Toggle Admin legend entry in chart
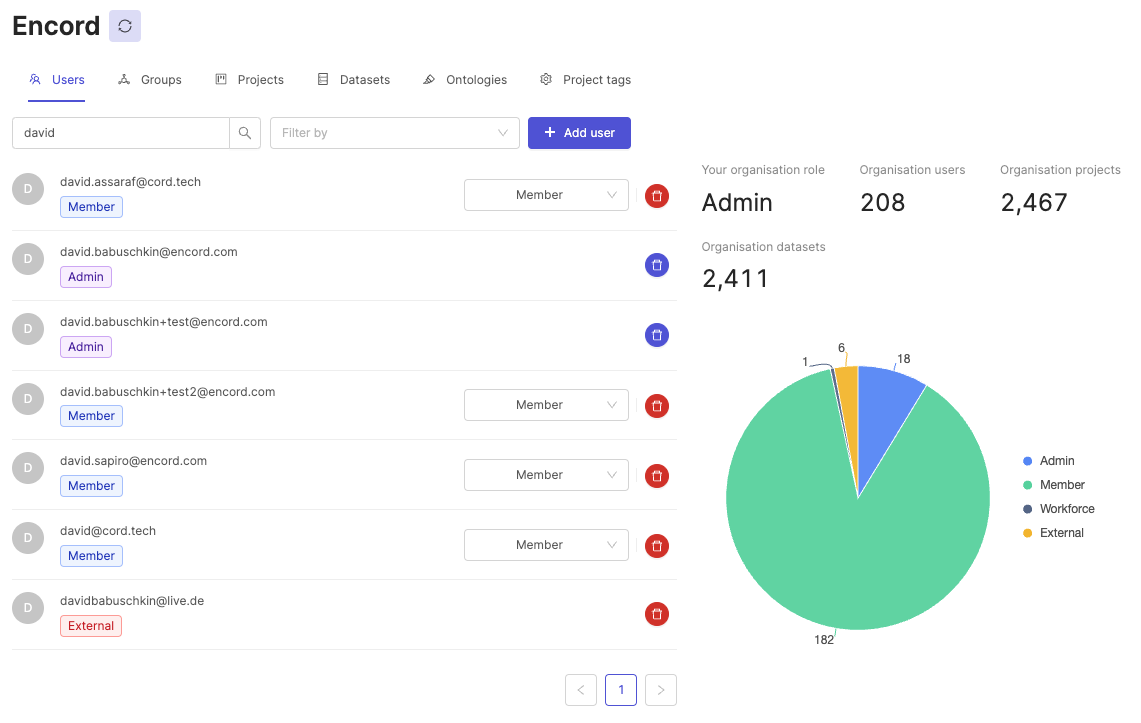The height and width of the screenshot is (723, 1141). point(1049,461)
